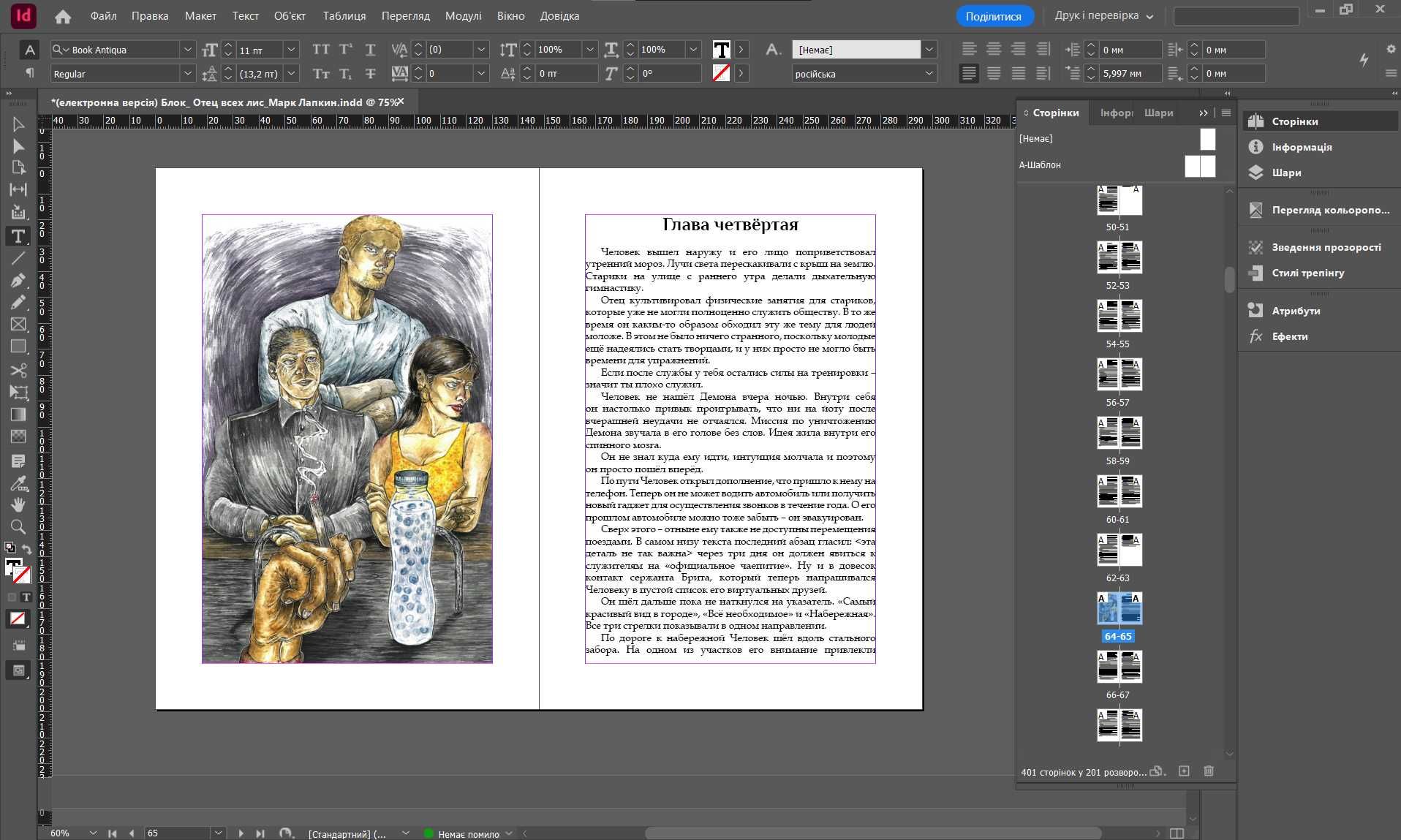Go to next page arrow
The image size is (1401, 840).
coord(241,833)
